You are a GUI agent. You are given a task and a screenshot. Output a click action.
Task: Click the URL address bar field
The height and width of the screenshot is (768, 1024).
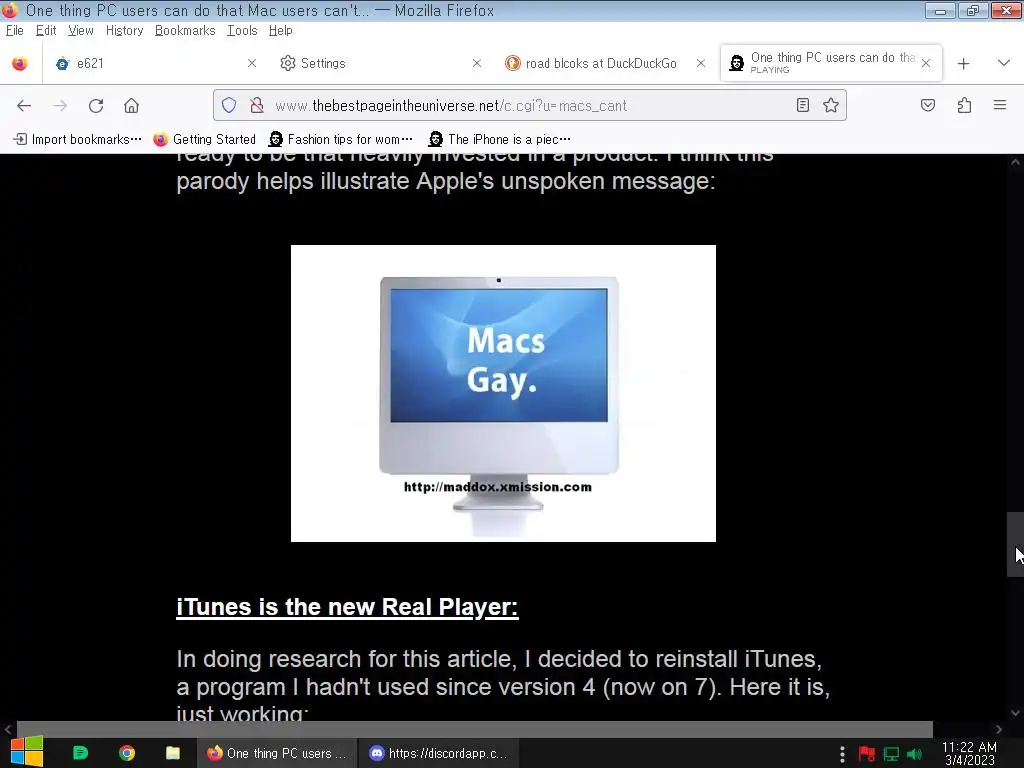point(529,105)
